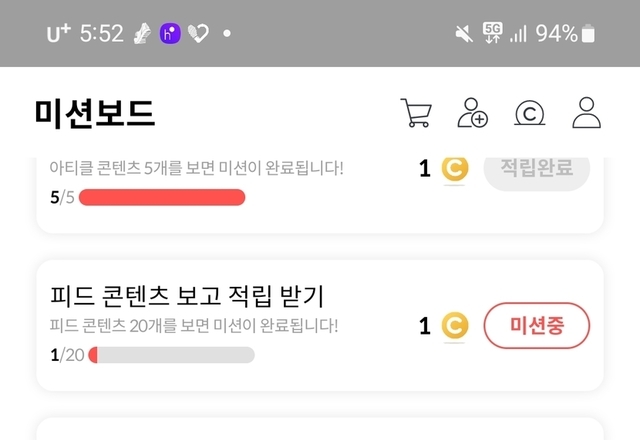
Task: Tap the muted sound status icon
Action: pyautogui.click(x=464, y=34)
